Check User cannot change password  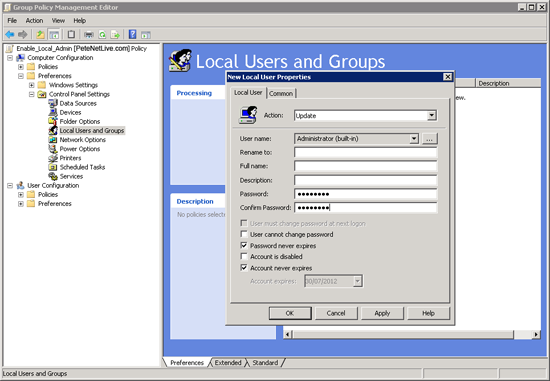point(244,234)
